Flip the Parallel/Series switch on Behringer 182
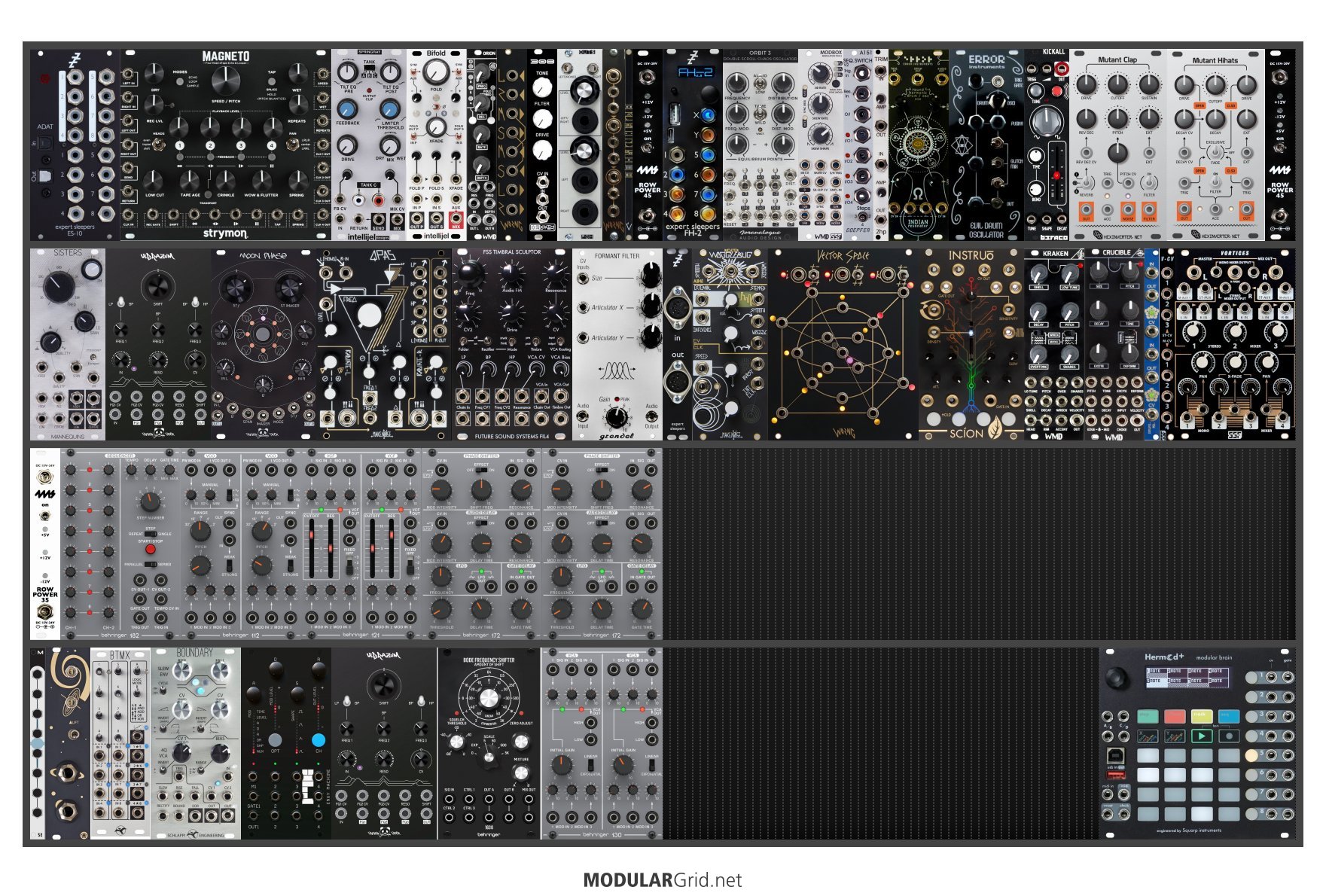The width and height of the screenshot is (1326, 896). click(151, 564)
